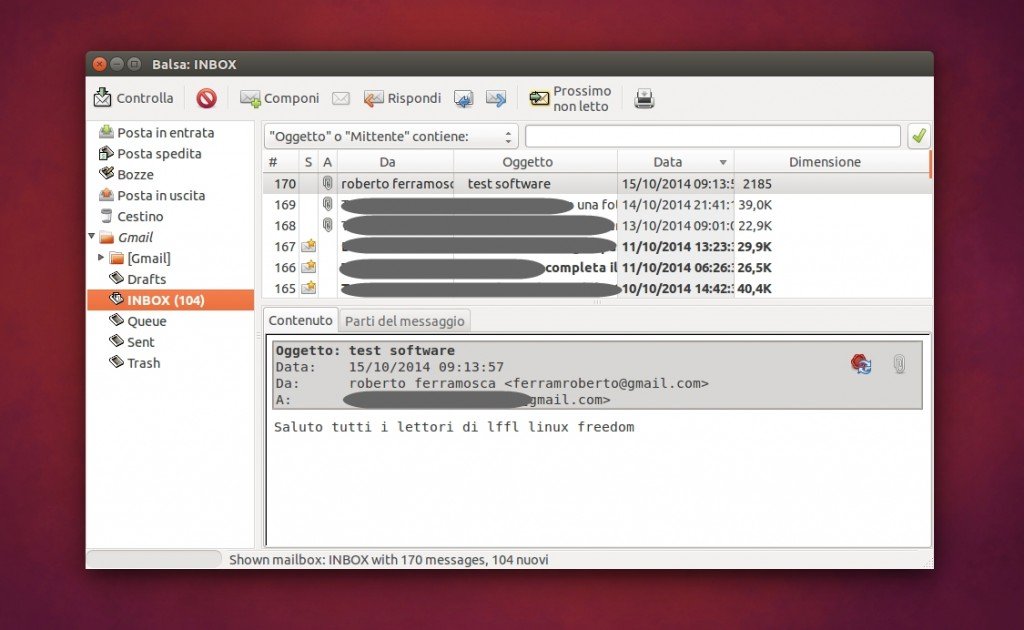
Task: Expand the [Gmail] folder
Action: [x=101, y=258]
